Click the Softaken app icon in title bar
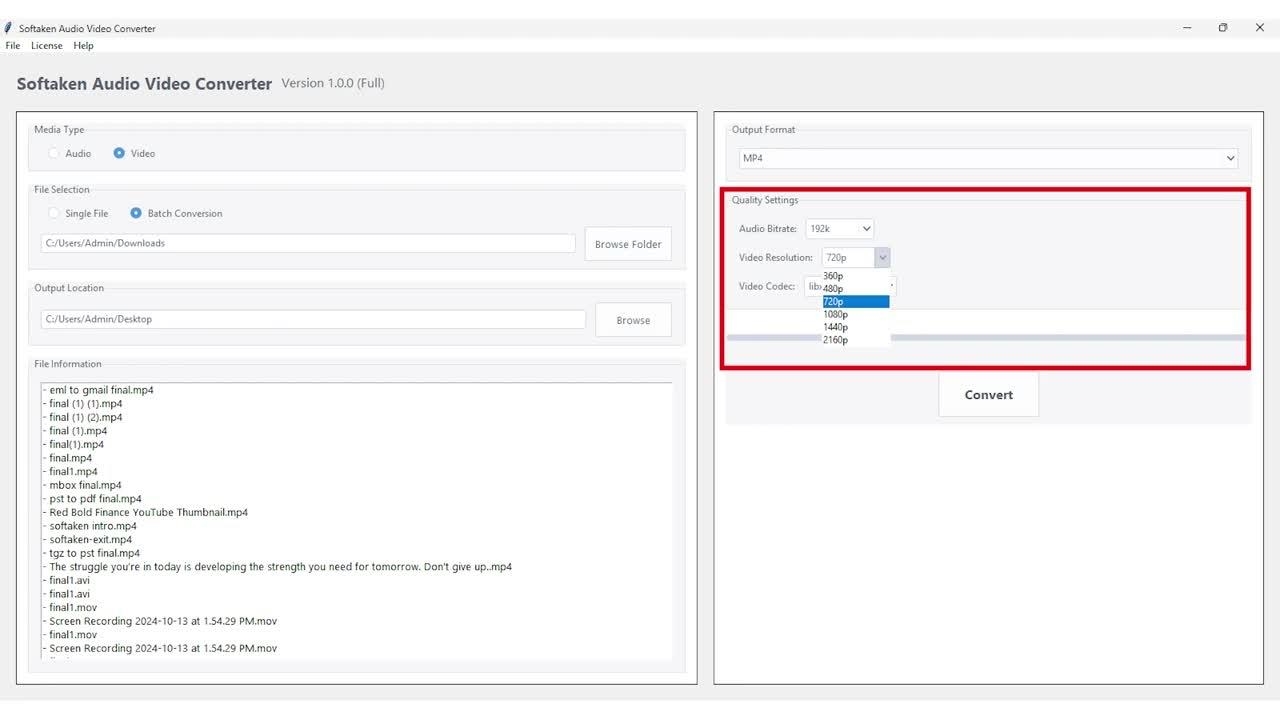Screen dimensions: 1280x720 point(8,28)
